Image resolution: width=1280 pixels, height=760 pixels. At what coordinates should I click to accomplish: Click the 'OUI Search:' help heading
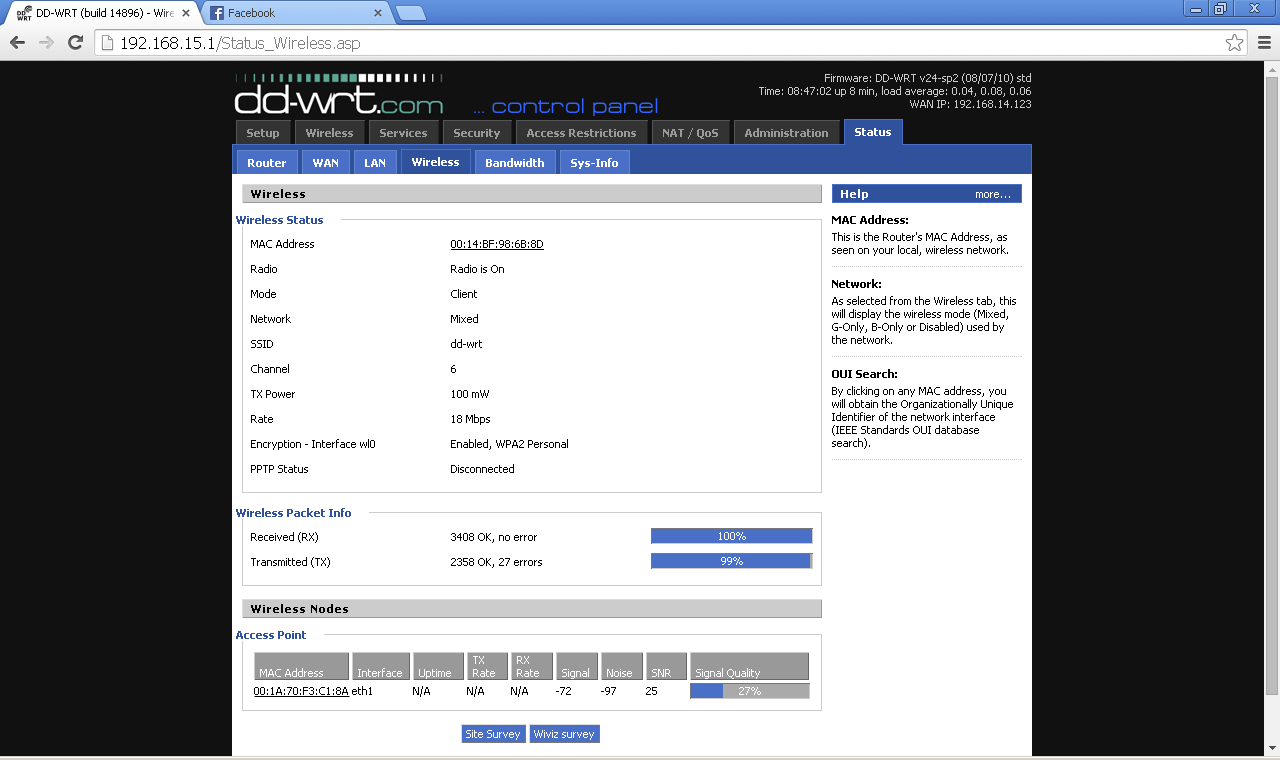(x=864, y=374)
